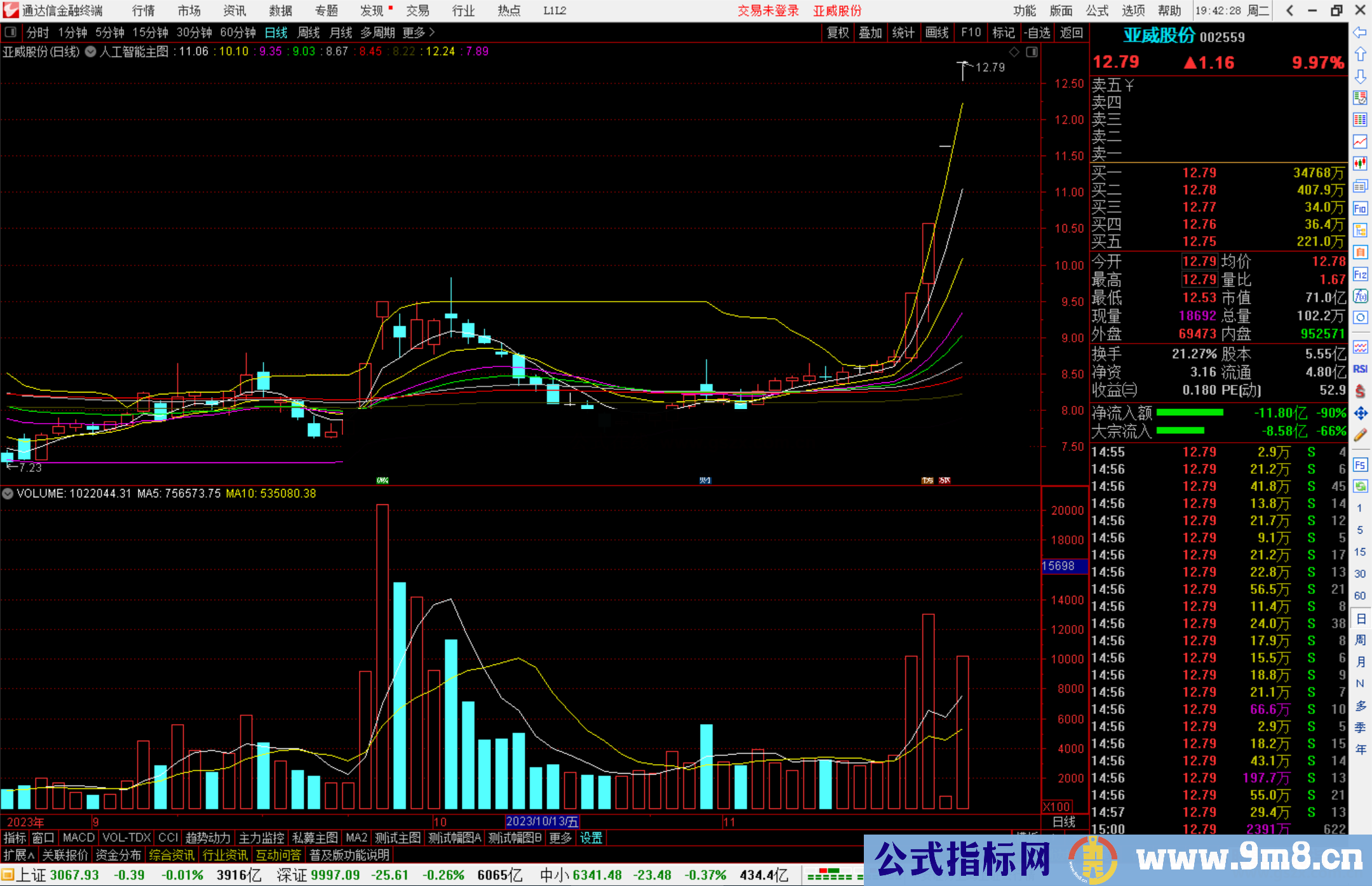Click the 设置 link in indicator bar
This screenshot has height=886, width=1372.
coord(591,838)
